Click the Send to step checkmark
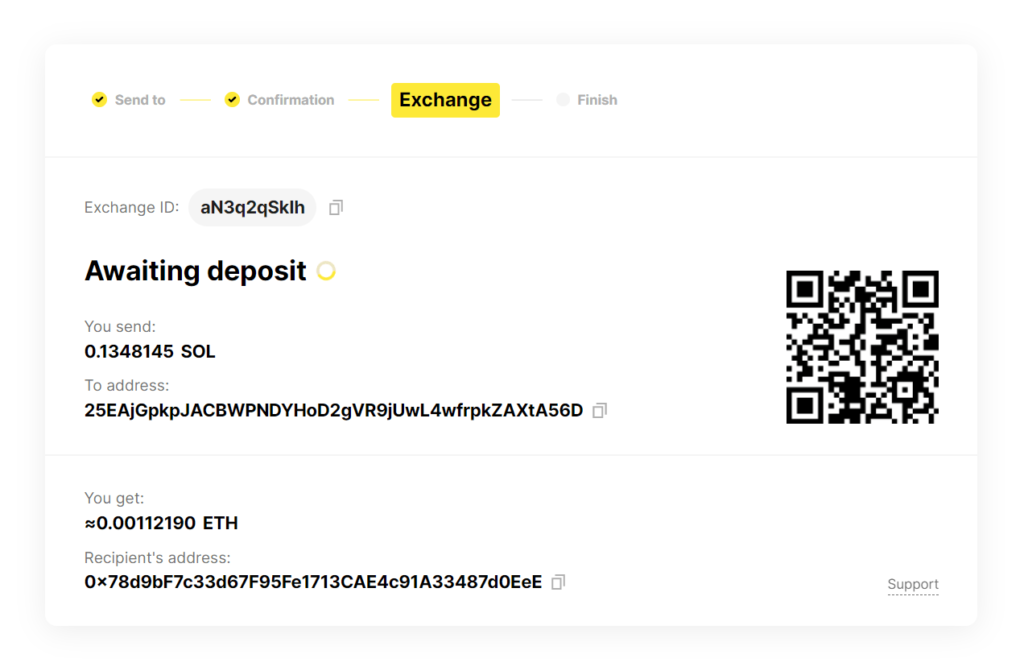Screen dimensions: 1024x671 [x=99, y=100]
